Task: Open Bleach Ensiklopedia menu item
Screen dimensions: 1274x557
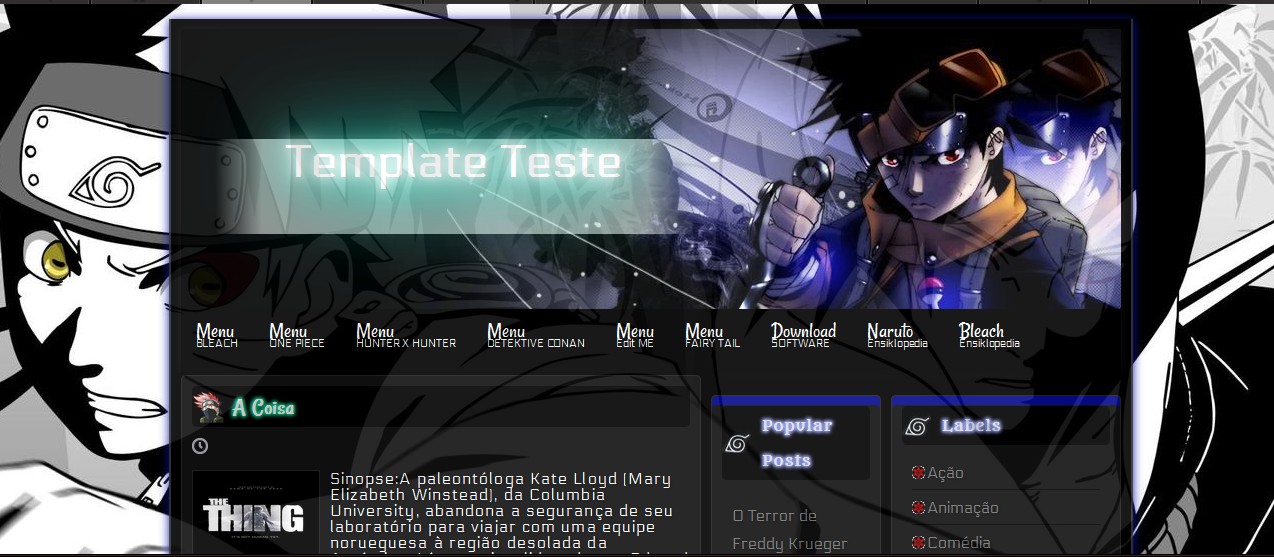Action: pyautogui.click(x=989, y=336)
